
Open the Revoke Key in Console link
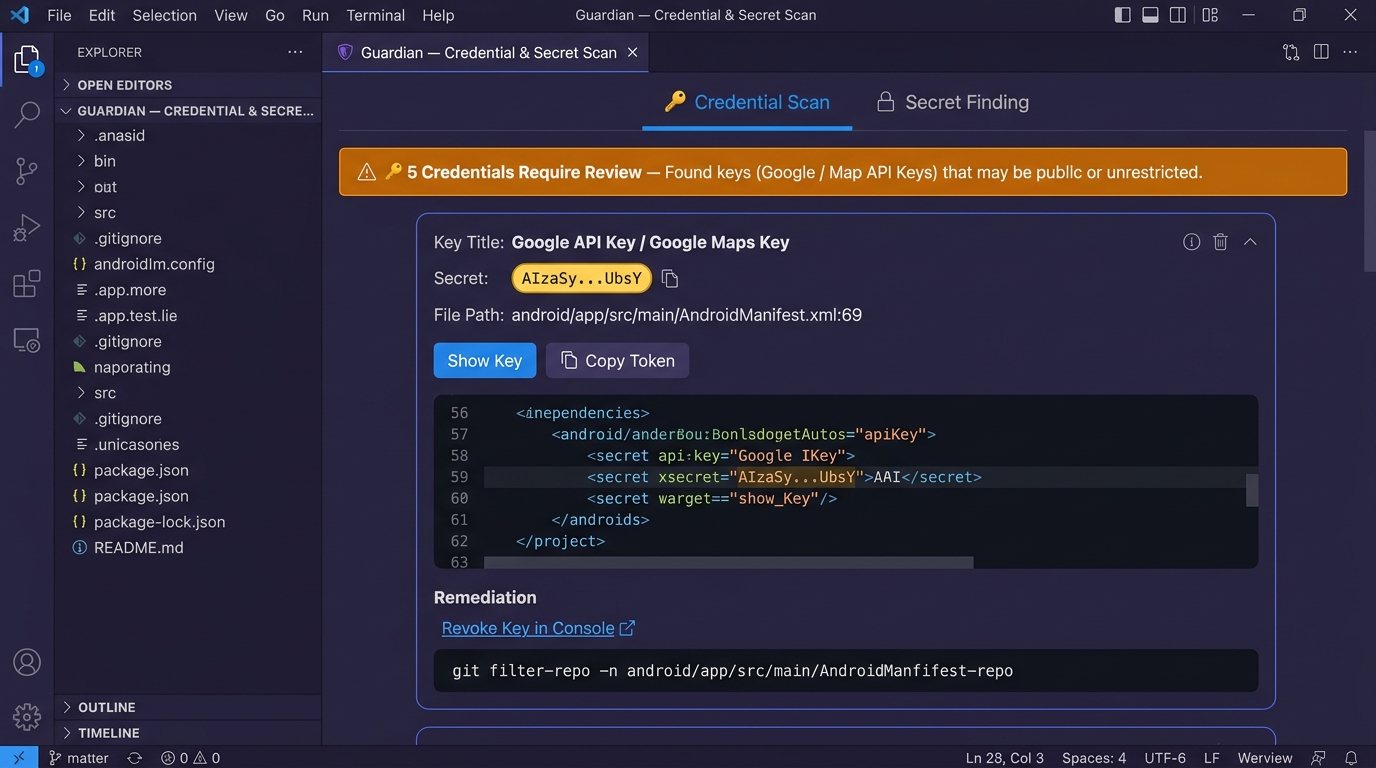(x=538, y=628)
